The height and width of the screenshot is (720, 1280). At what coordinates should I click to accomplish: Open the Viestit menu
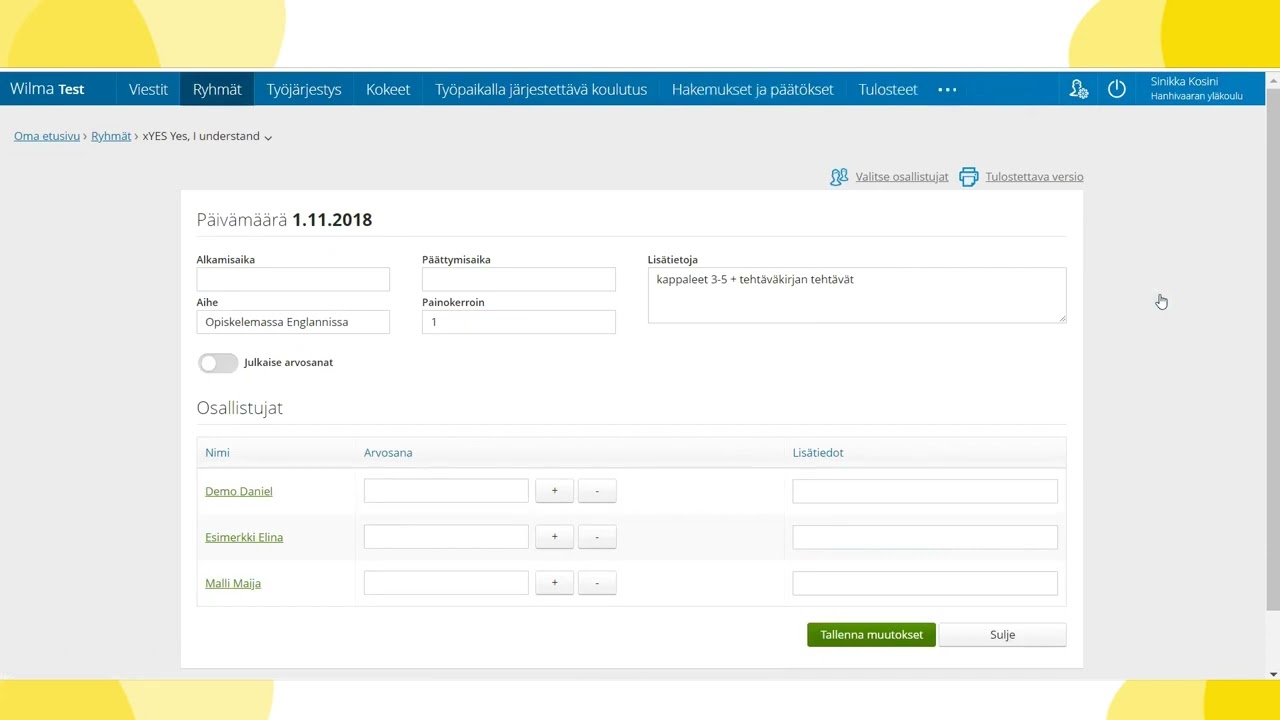point(148,89)
